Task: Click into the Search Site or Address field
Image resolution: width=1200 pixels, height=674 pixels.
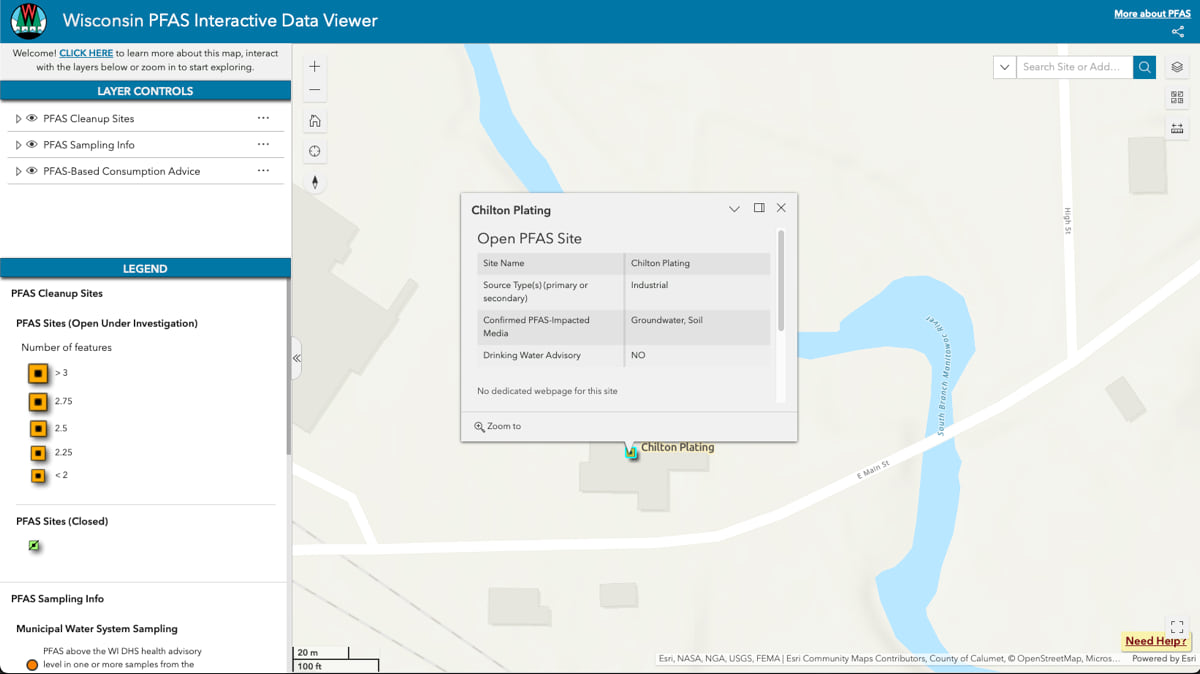Action: (x=1075, y=67)
